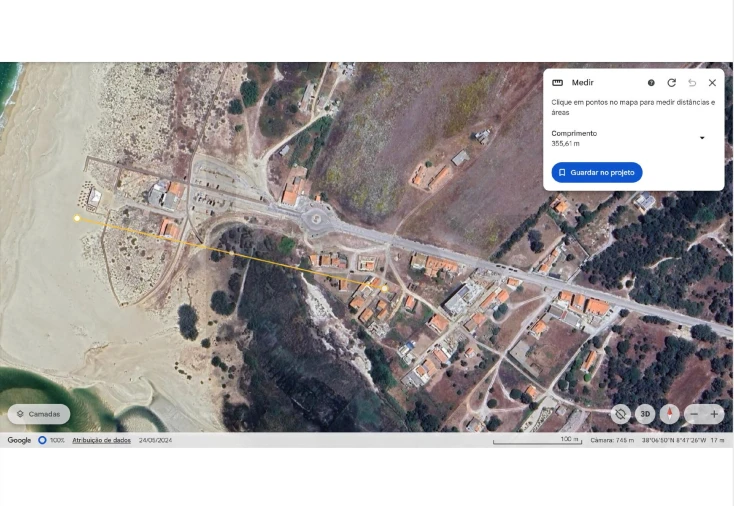Image resolution: width=734 pixels, height=506 pixels.
Task: Select the measurement start point on beach
Action: [77, 218]
